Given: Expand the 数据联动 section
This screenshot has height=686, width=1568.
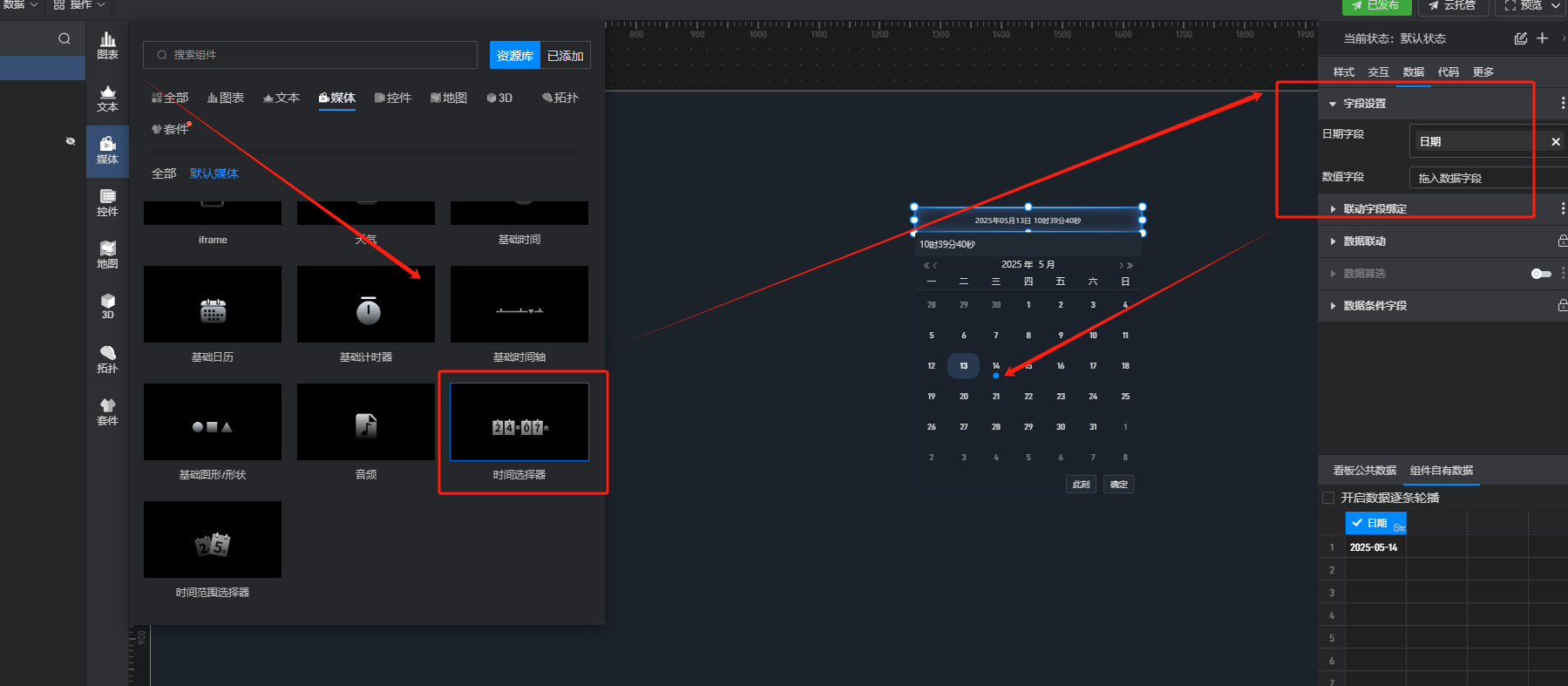Looking at the screenshot, I should click(1333, 241).
